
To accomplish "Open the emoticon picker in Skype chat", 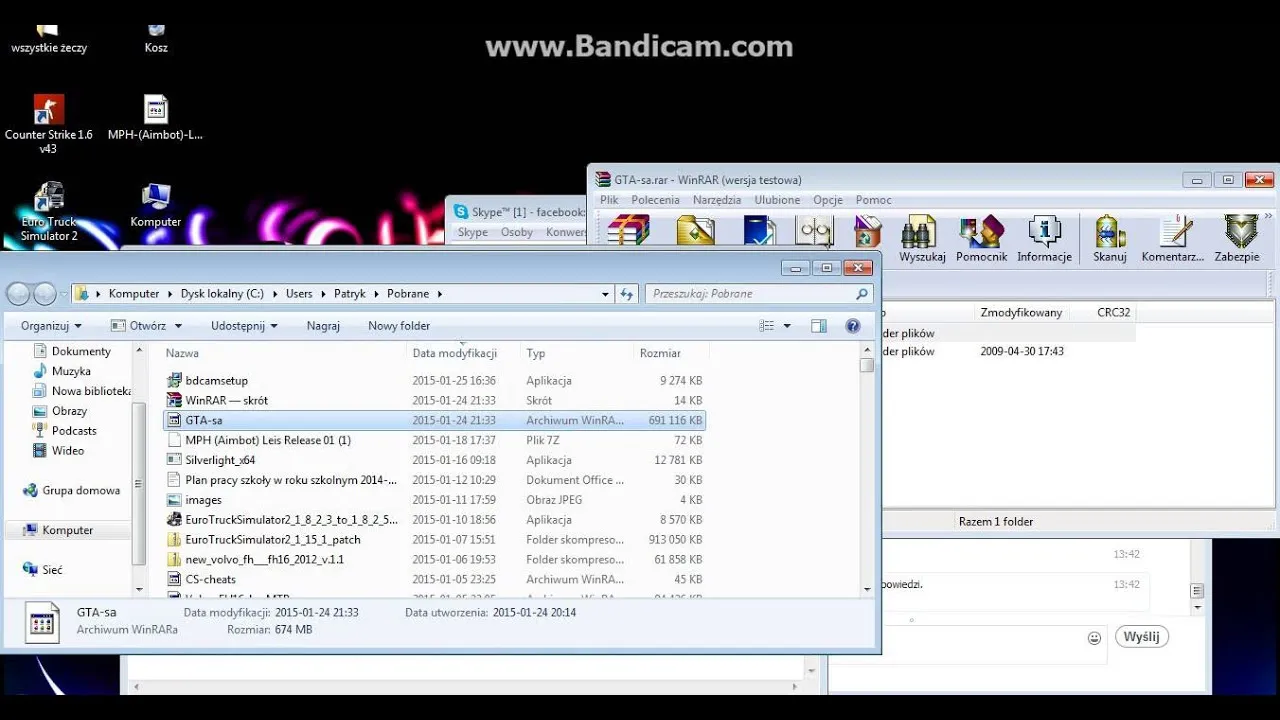I will point(1094,638).
